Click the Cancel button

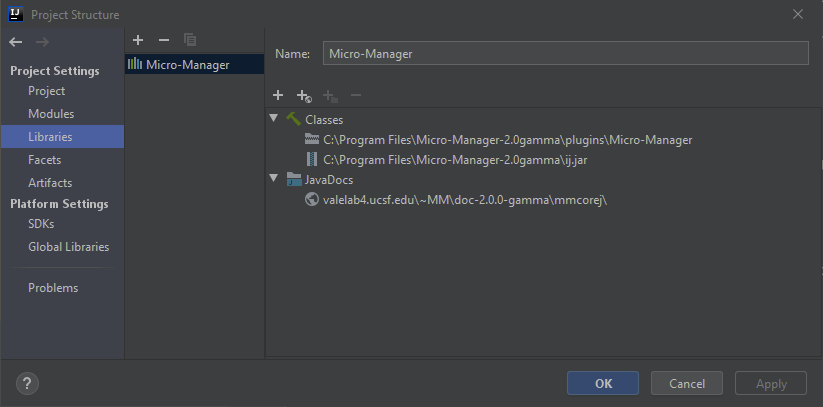[x=687, y=383]
